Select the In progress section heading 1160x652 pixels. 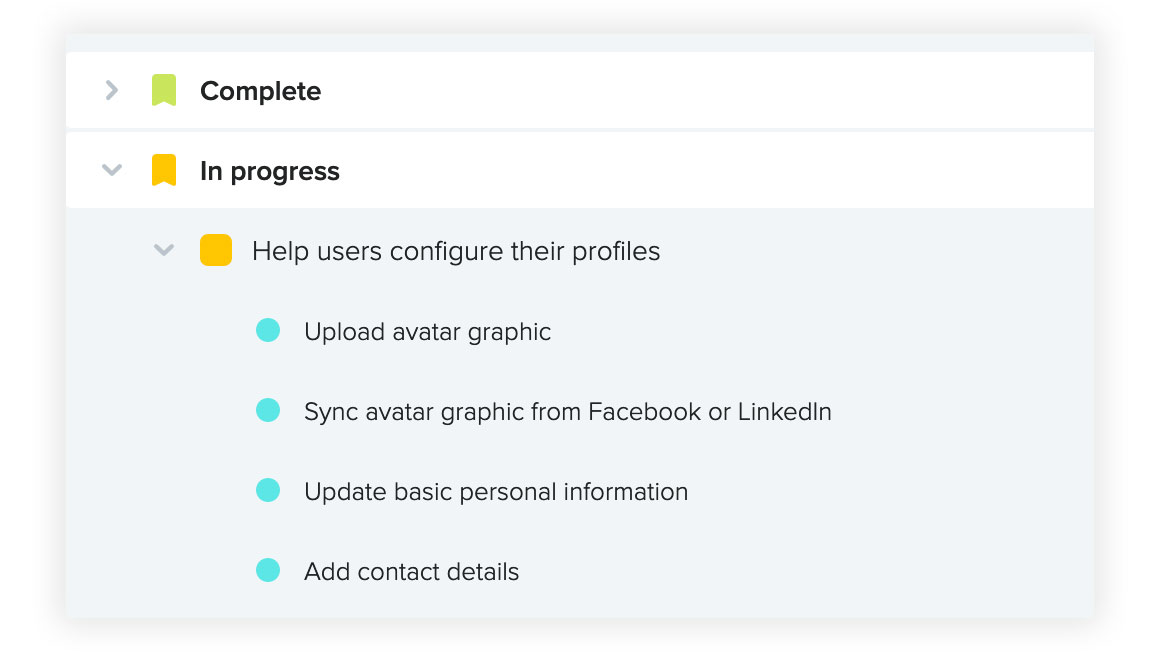tap(269, 171)
